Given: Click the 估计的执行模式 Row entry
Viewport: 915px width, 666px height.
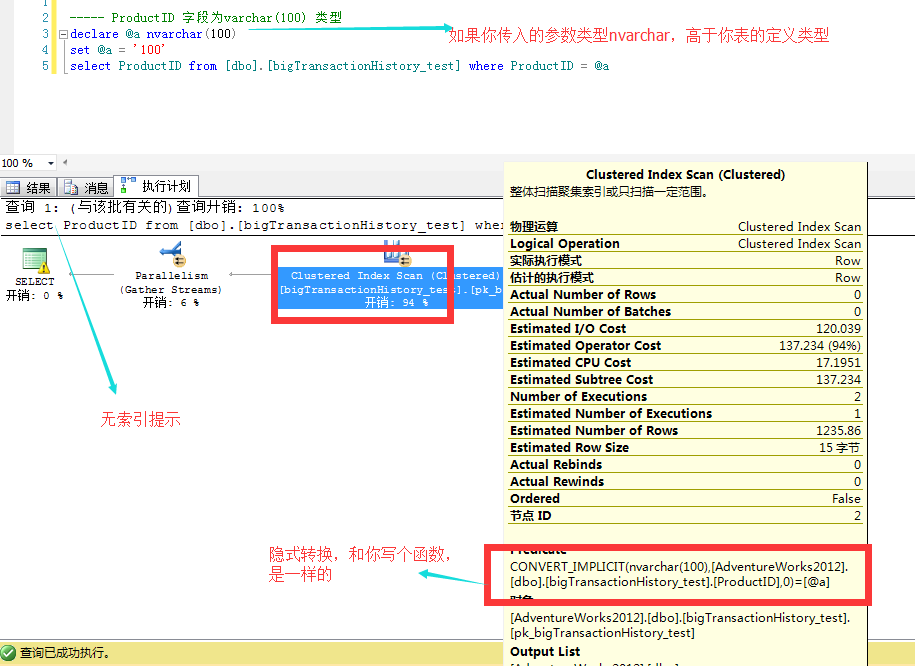Looking at the screenshot, I should [x=685, y=277].
